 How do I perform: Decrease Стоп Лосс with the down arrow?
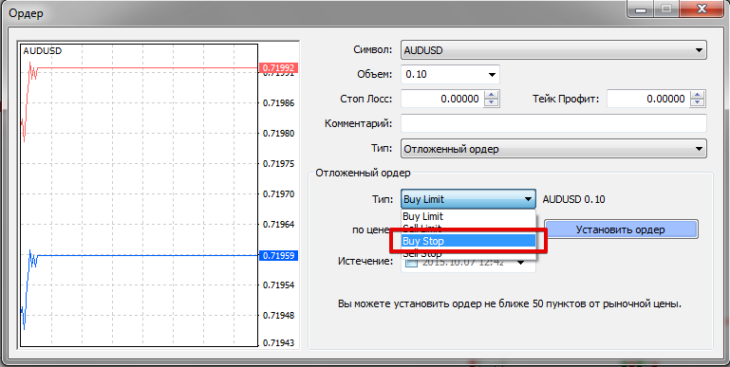click(492, 103)
